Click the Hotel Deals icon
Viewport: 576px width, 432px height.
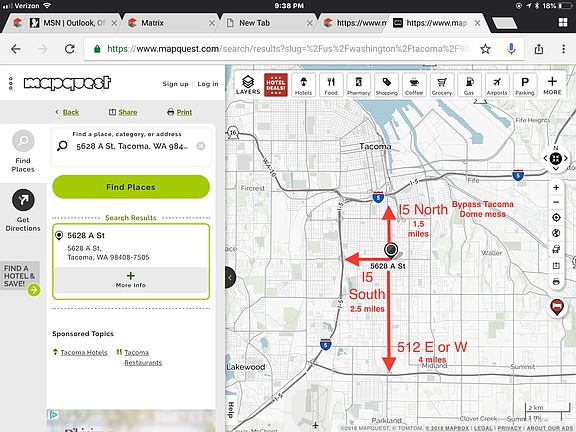(276, 85)
